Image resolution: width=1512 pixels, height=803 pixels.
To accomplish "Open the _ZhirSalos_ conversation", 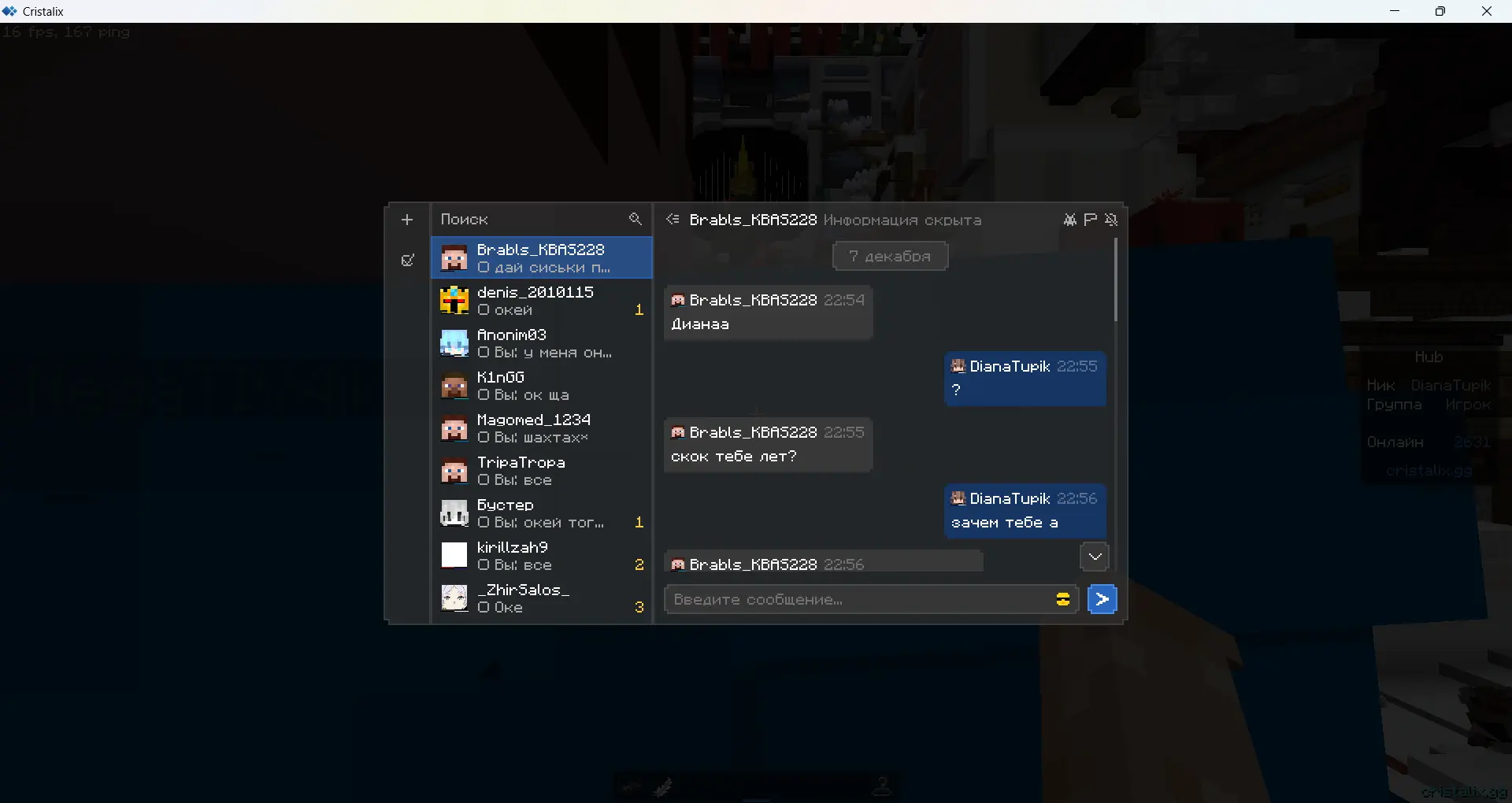I will click(x=542, y=598).
